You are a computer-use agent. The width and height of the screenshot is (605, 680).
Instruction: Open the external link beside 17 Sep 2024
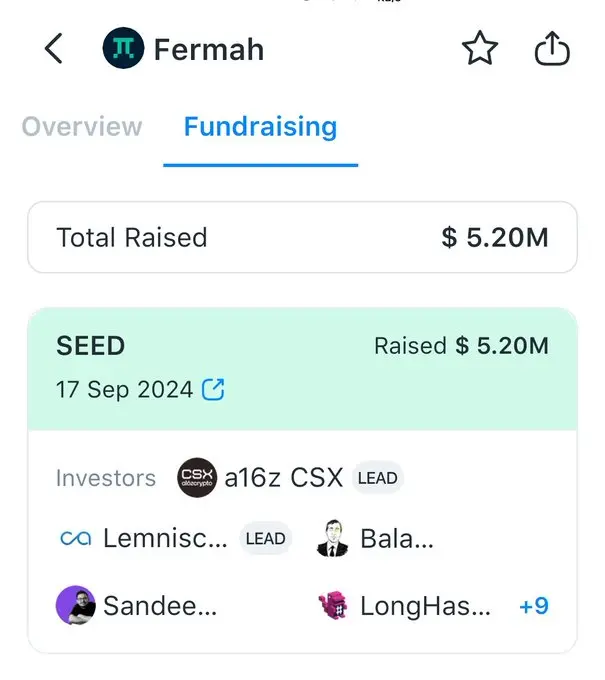[213, 390]
